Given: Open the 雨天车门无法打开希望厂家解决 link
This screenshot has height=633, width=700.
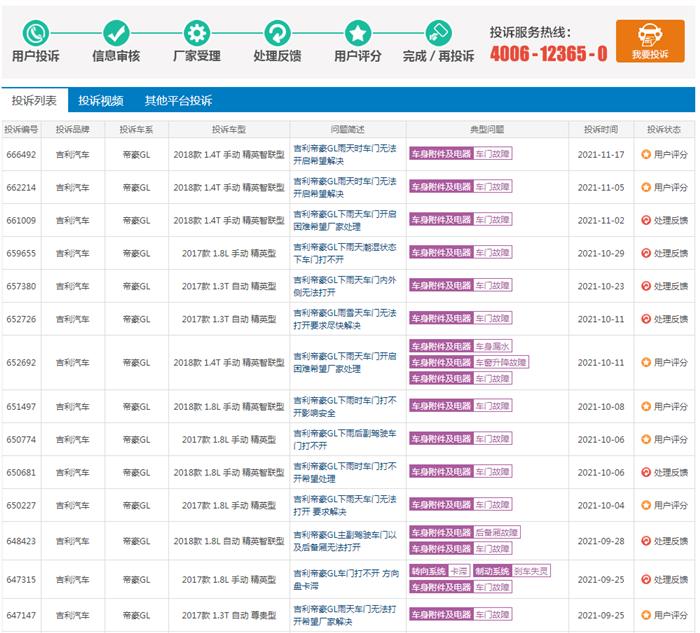Looking at the screenshot, I should (x=345, y=615).
